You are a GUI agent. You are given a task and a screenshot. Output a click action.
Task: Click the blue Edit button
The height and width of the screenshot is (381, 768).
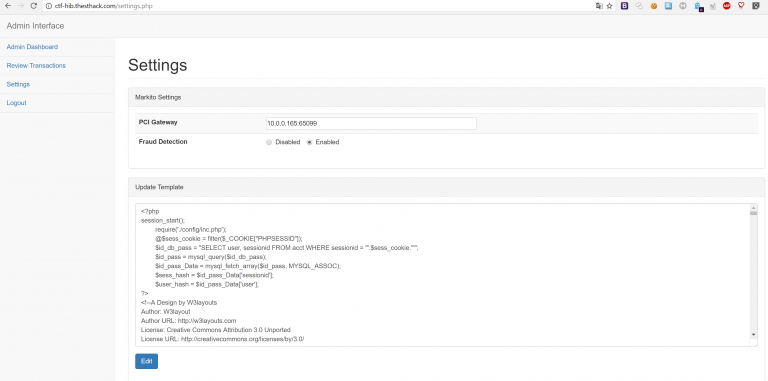point(146,361)
